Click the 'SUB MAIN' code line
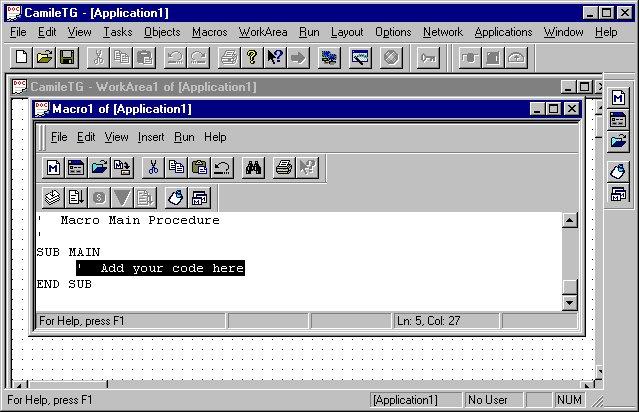 pos(68,252)
